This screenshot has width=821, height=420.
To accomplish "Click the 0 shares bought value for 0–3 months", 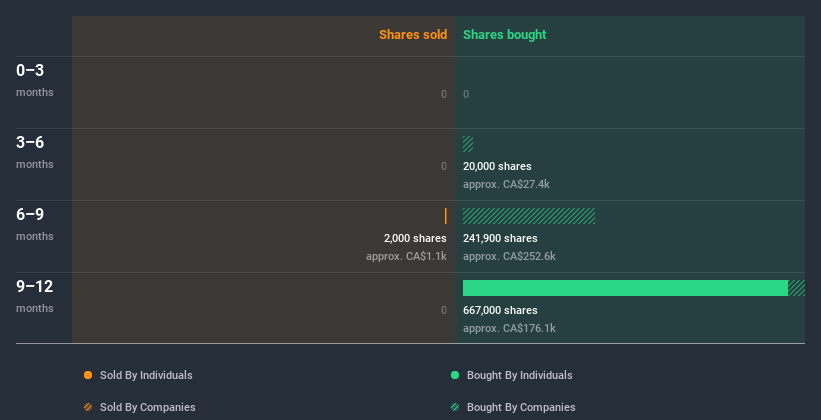I will pos(466,94).
